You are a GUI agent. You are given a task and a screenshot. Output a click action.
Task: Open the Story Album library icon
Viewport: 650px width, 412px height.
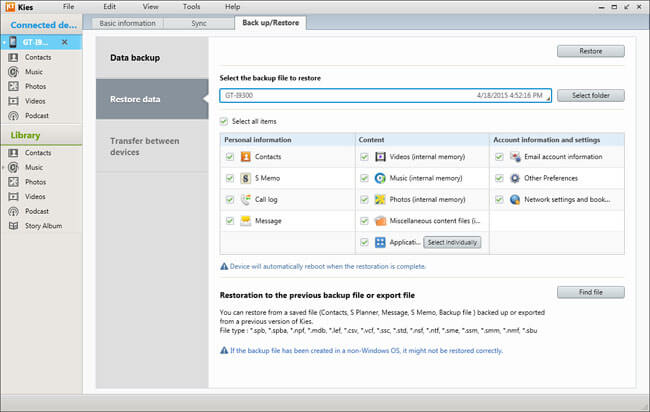[x=14, y=226]
